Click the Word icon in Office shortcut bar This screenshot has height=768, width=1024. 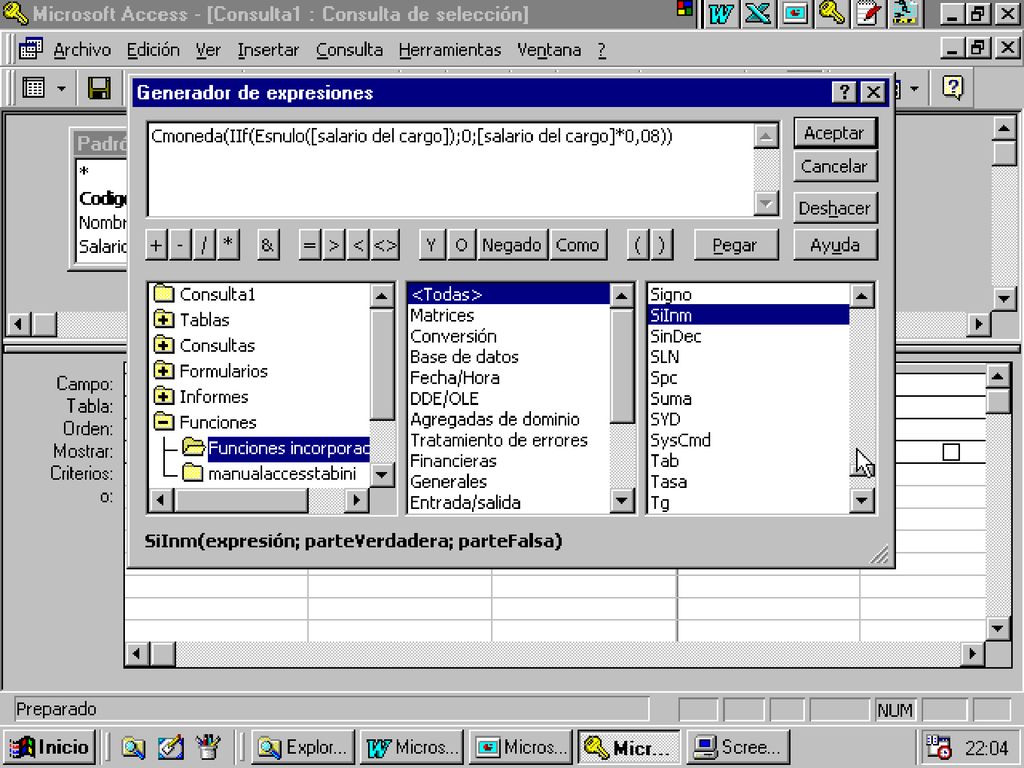click(x=720, y=14)
